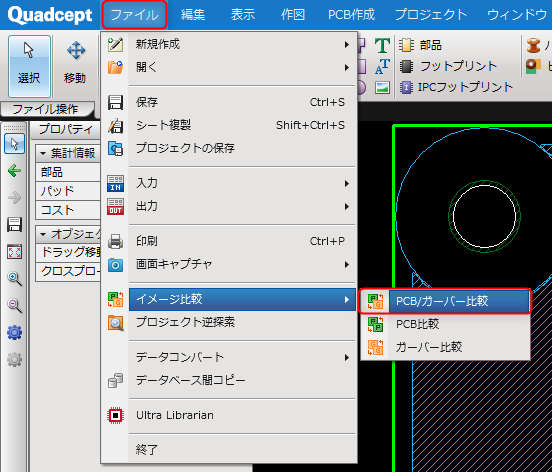Click the データベース間コピー database icon
This screenshot has width=552, height=472.
(x=115, y=380)
